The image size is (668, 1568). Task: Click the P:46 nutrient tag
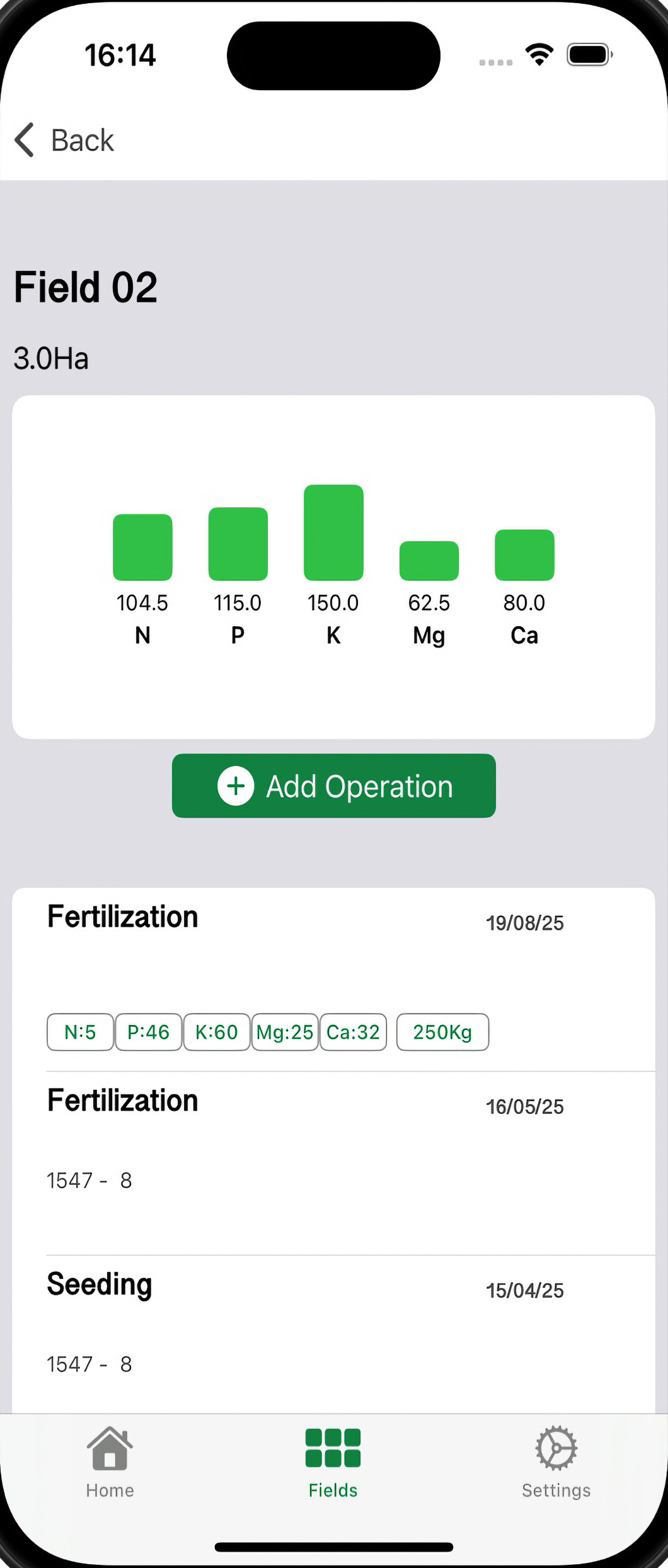[148, 1032]
